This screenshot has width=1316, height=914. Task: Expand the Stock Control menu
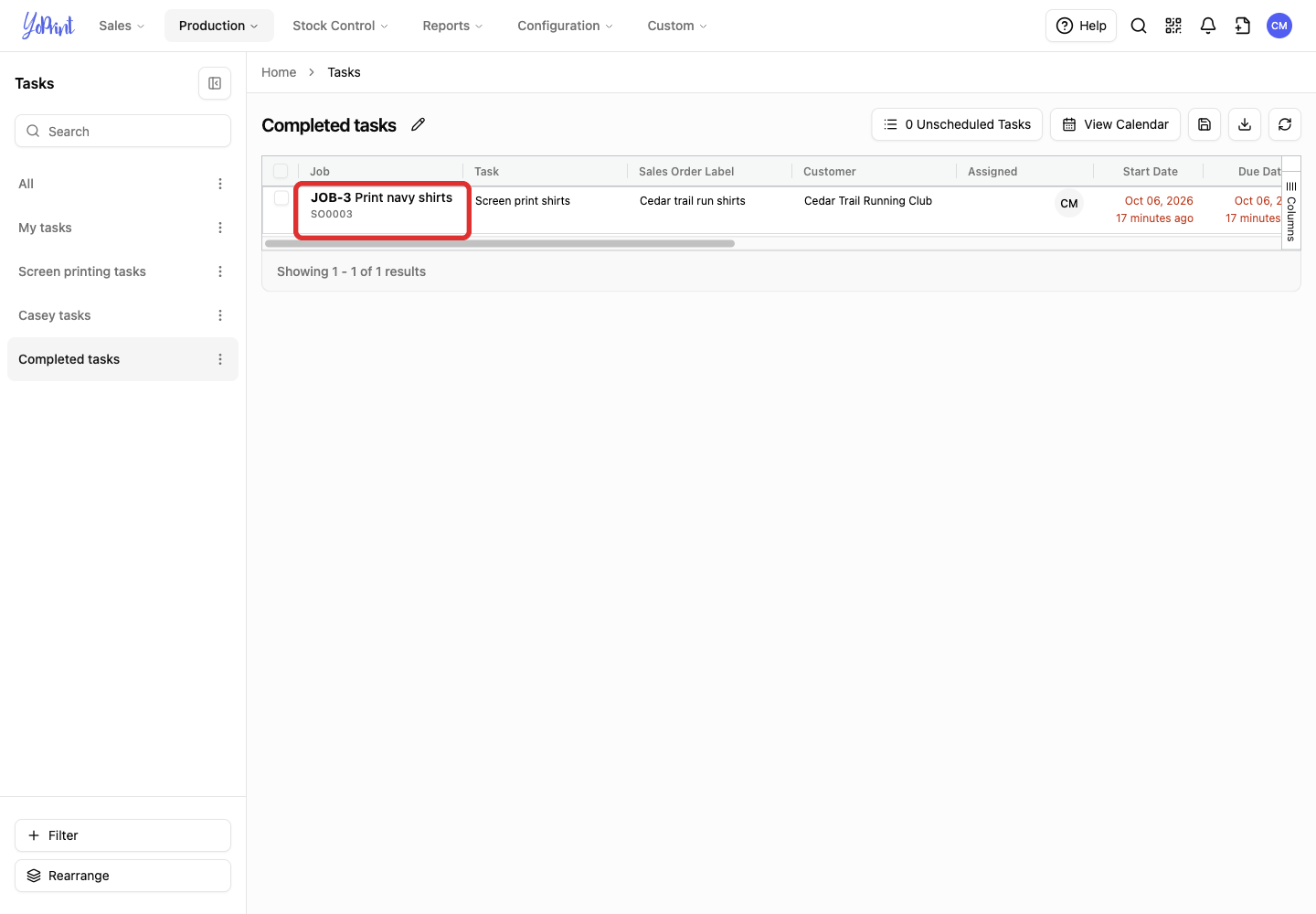pos(340,26)
